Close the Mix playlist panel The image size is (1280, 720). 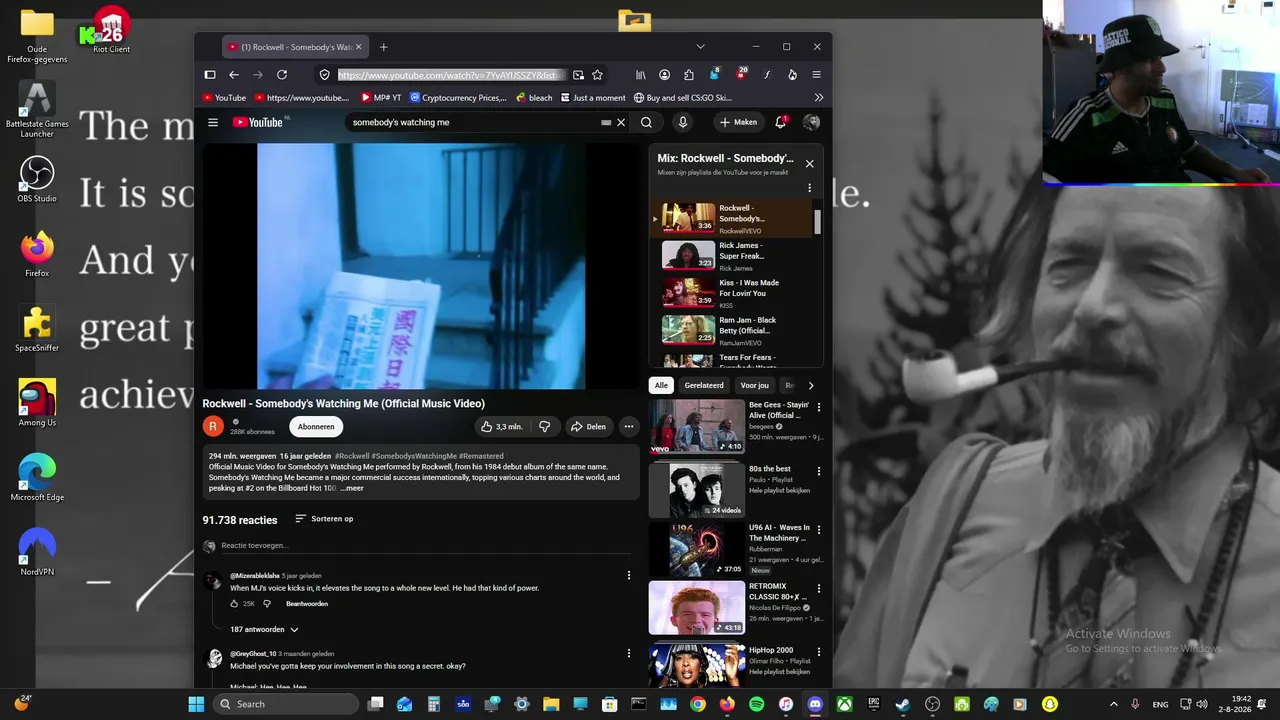809,164
